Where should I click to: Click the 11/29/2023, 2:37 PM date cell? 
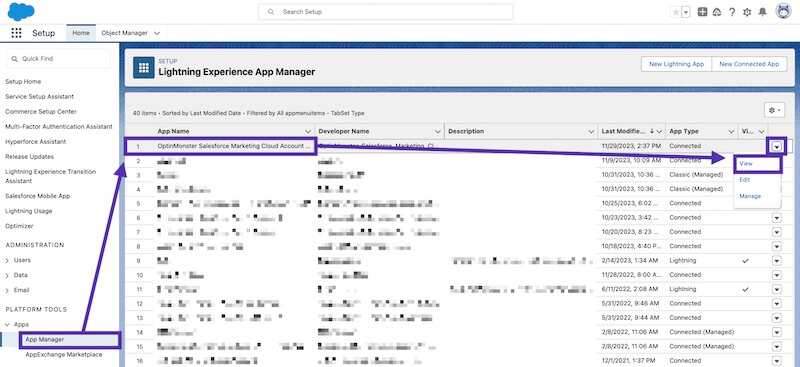(631, 146)
